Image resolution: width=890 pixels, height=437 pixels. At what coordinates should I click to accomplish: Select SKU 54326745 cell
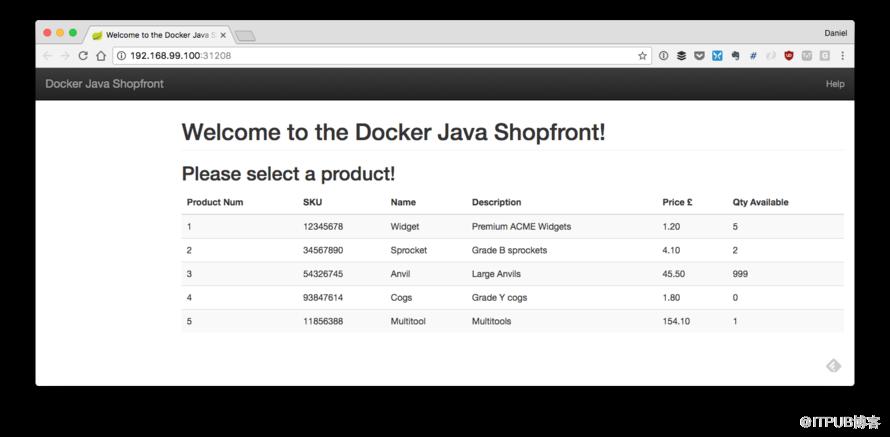point(323,274)
